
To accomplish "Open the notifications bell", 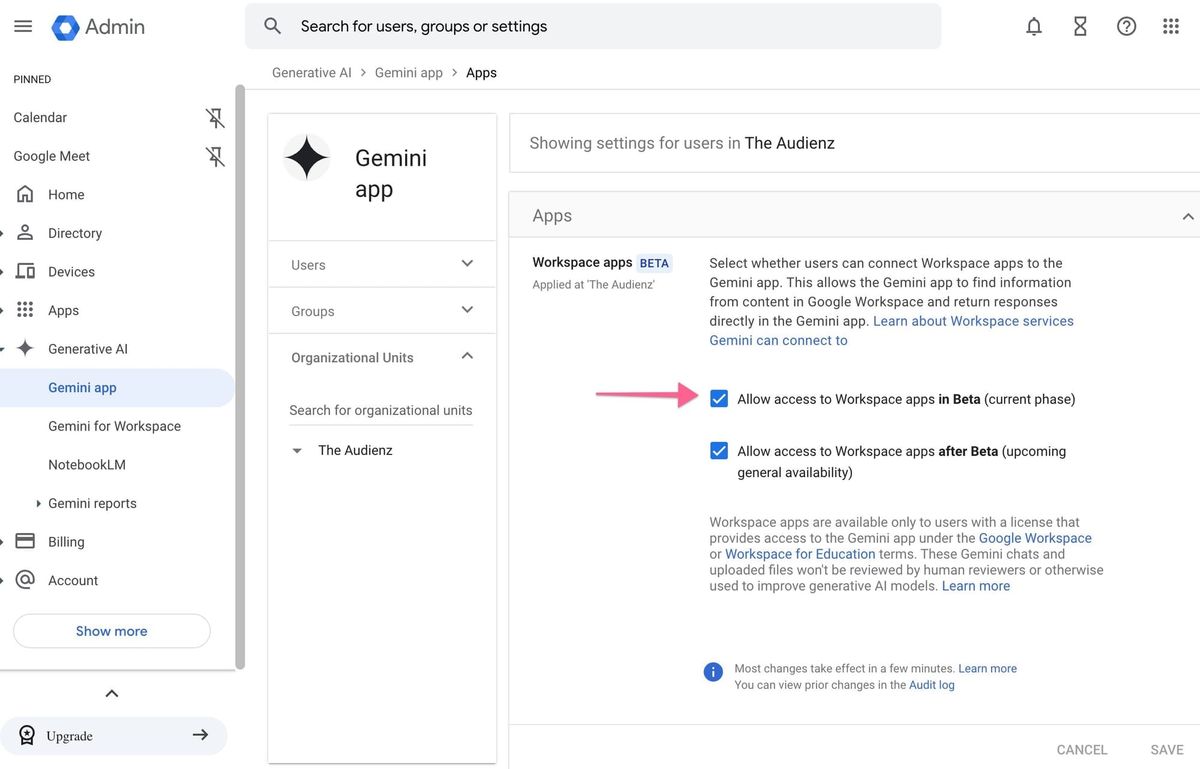I will [1033, 25].
